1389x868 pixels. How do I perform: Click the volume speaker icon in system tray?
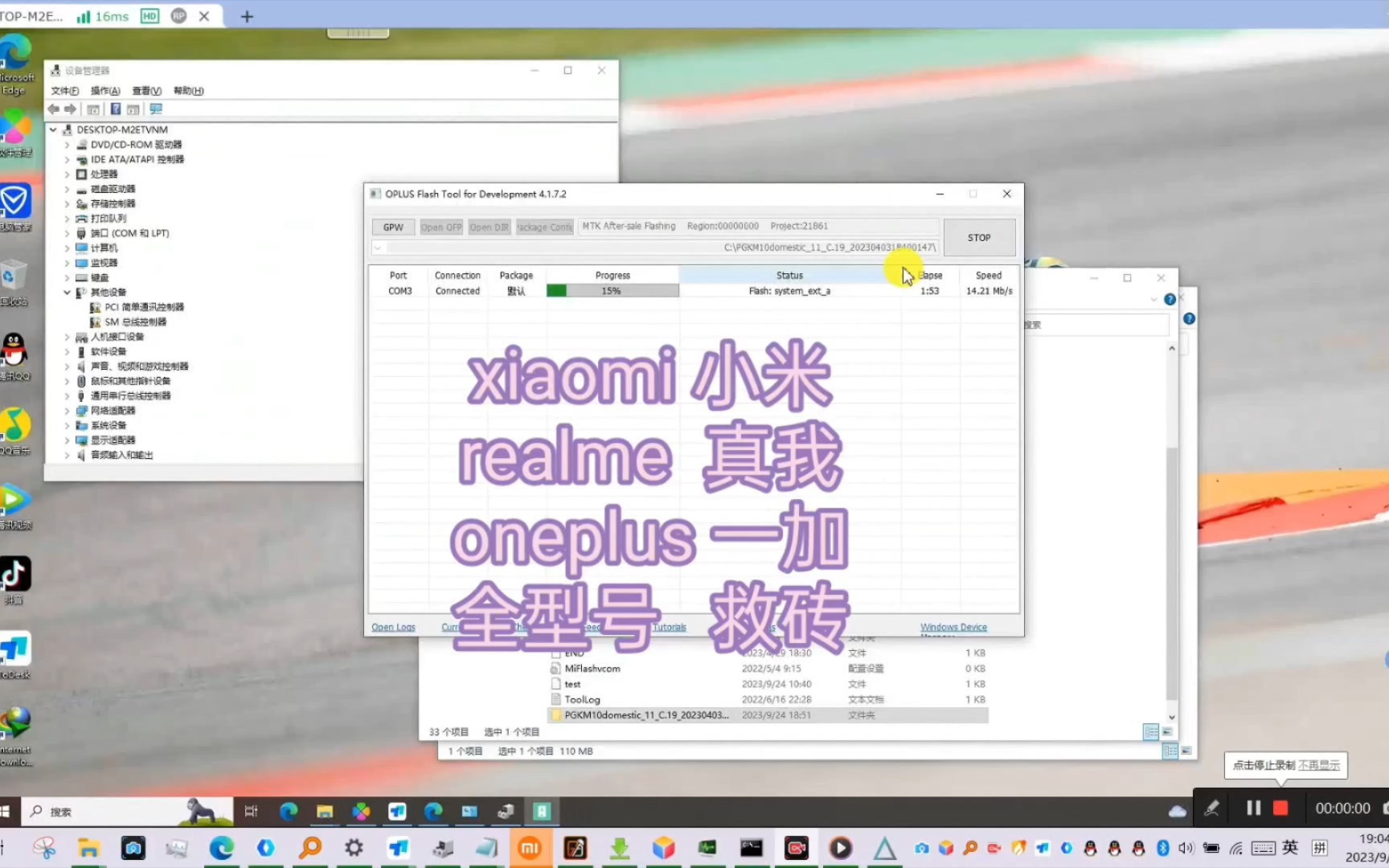pyautogui.click(x=1186, y=848)
